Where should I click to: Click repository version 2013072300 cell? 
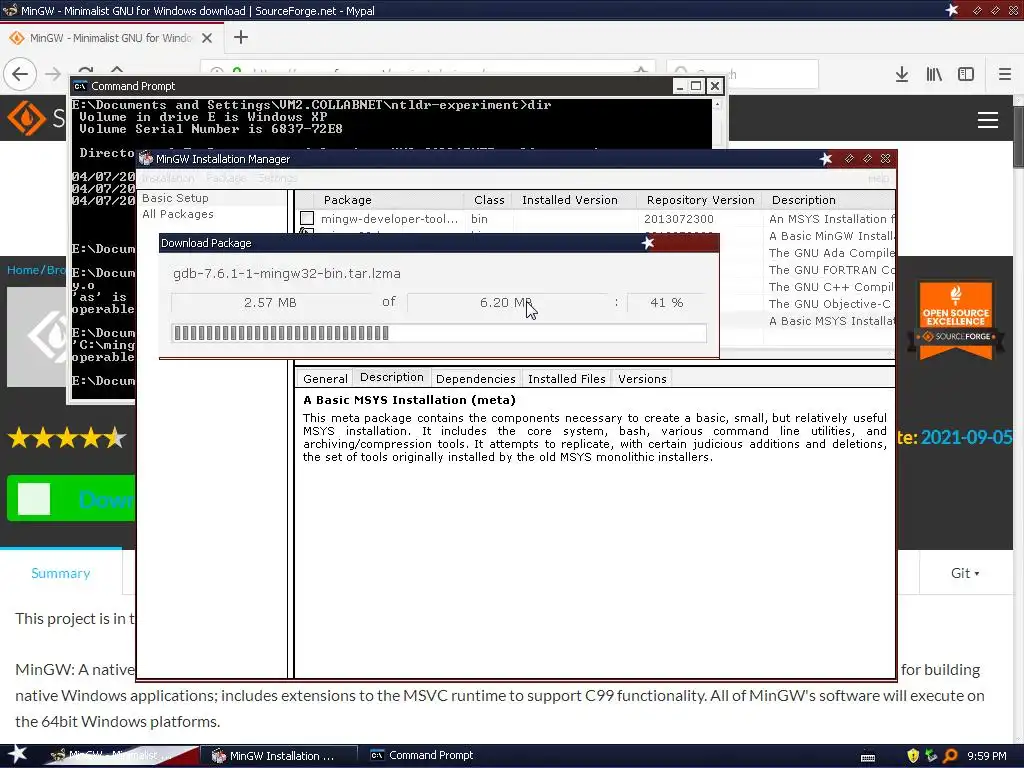(679, 219)
